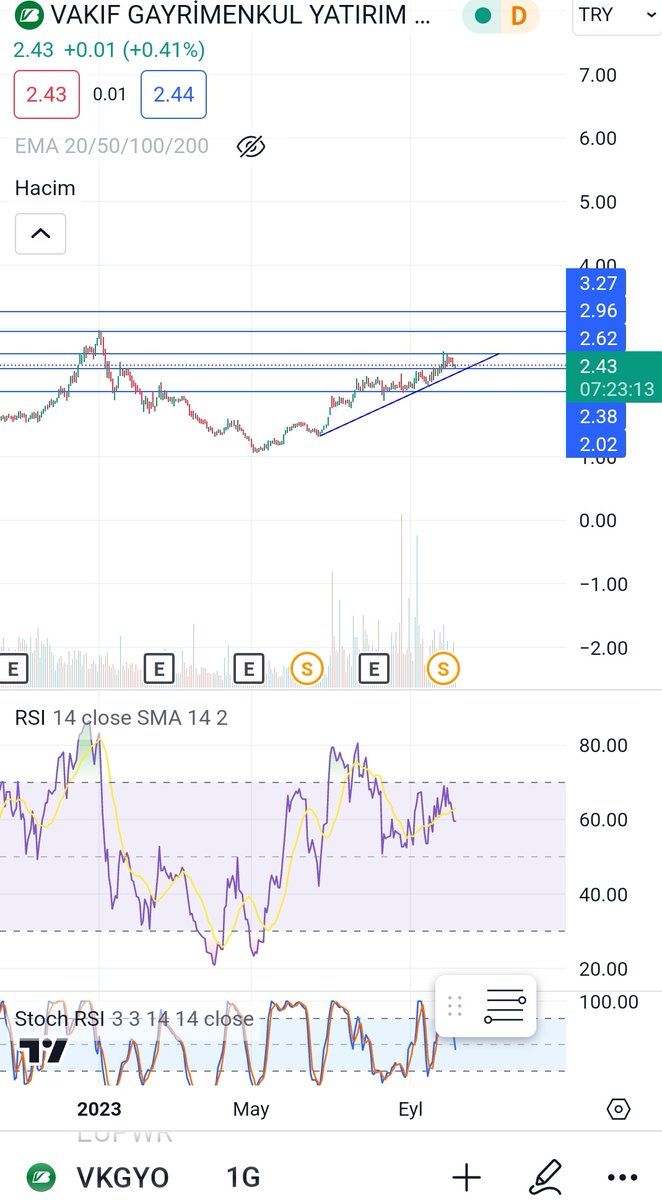This screenshot has width=662, height=1200.
Task: Click the 07:23:13 countdown timer label
Action: 616,389
